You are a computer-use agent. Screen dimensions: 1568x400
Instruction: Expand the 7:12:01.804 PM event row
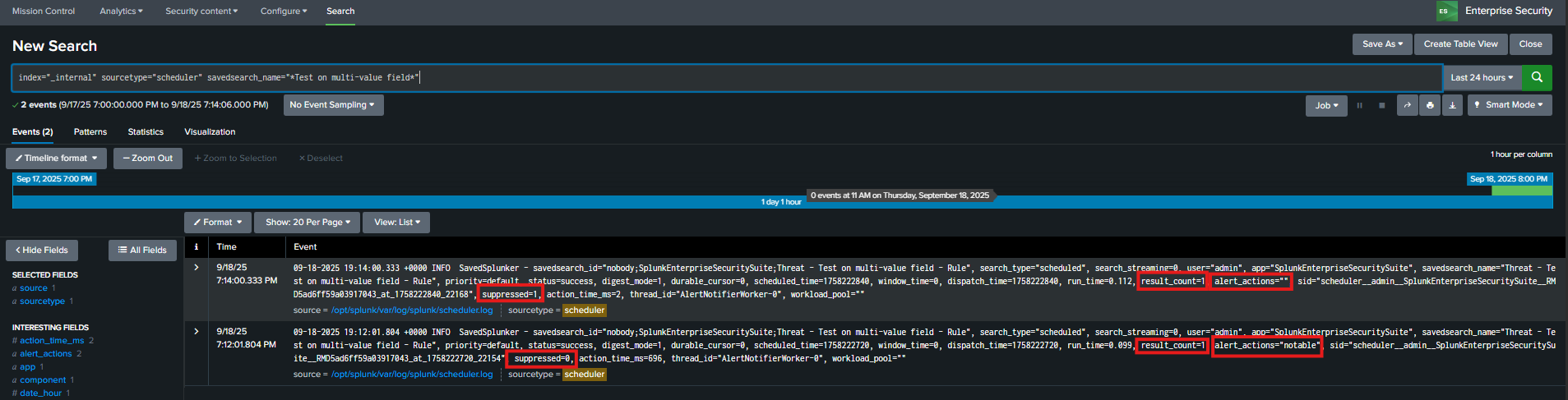196,332
